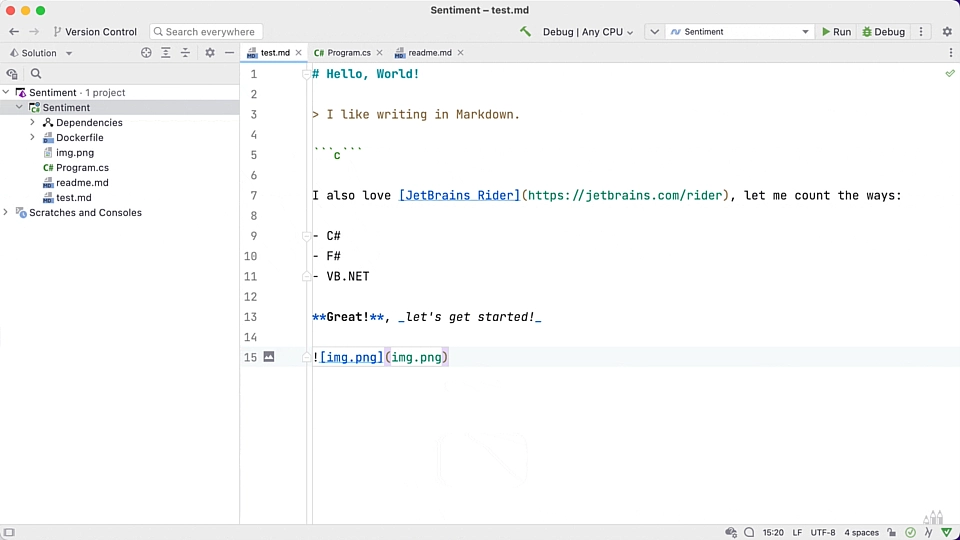Close the test.md tab
This screenshot has height=540, width=960.
tap(299, 53)
